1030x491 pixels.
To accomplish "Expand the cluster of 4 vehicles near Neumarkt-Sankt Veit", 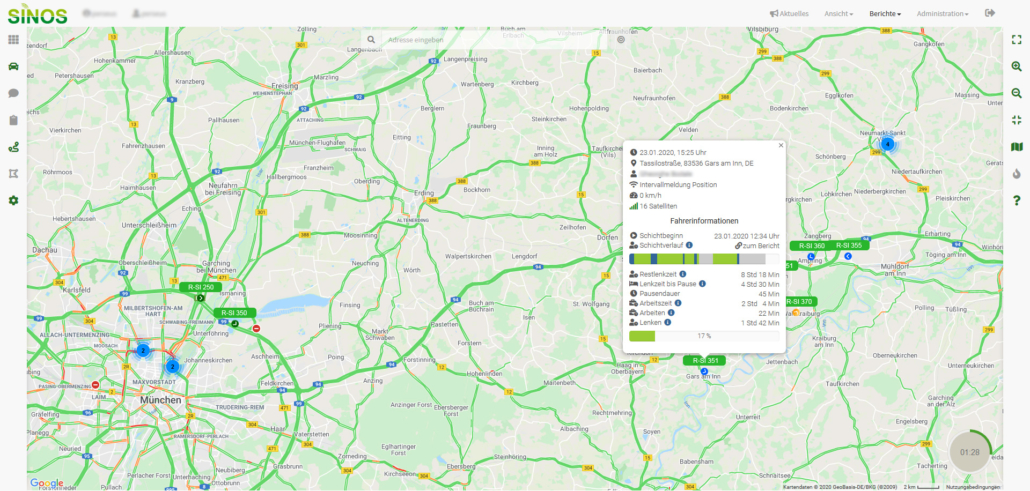I will 887,144.
